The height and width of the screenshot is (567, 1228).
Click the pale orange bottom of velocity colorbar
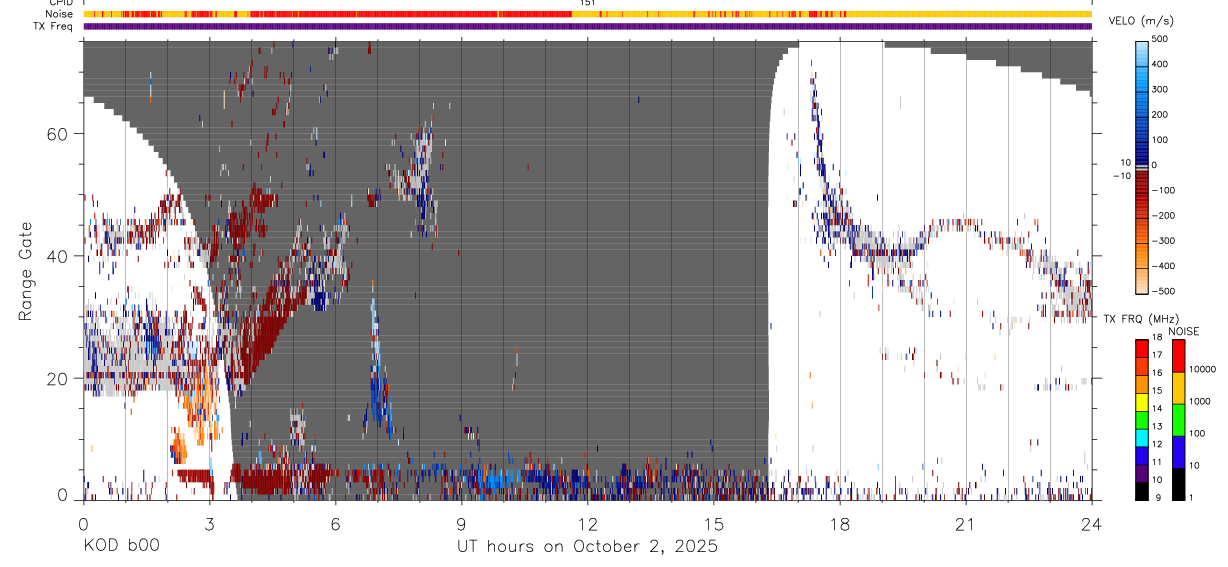point(1142,283)
